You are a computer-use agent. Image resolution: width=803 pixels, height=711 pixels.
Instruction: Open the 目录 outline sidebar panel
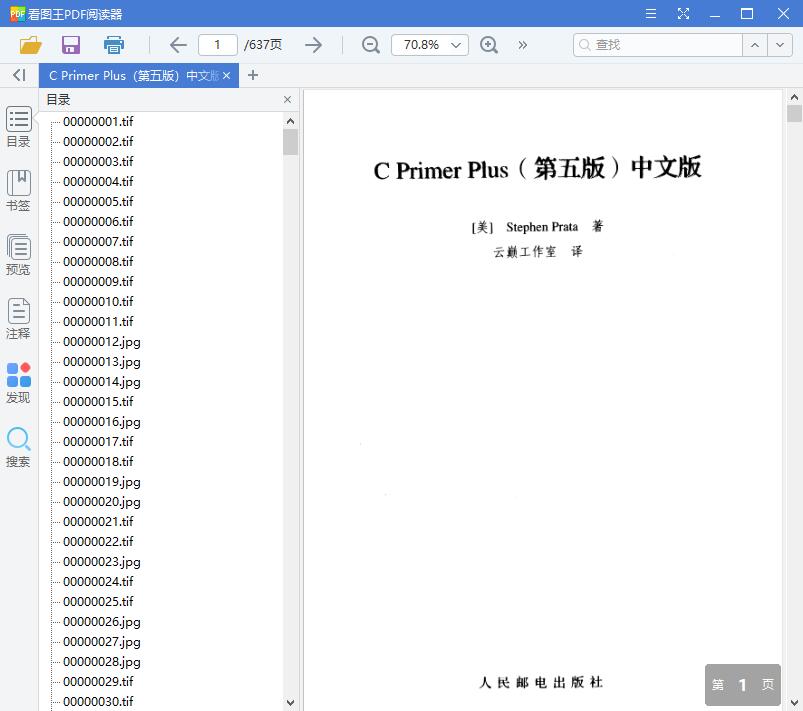(x=18, y=127)
